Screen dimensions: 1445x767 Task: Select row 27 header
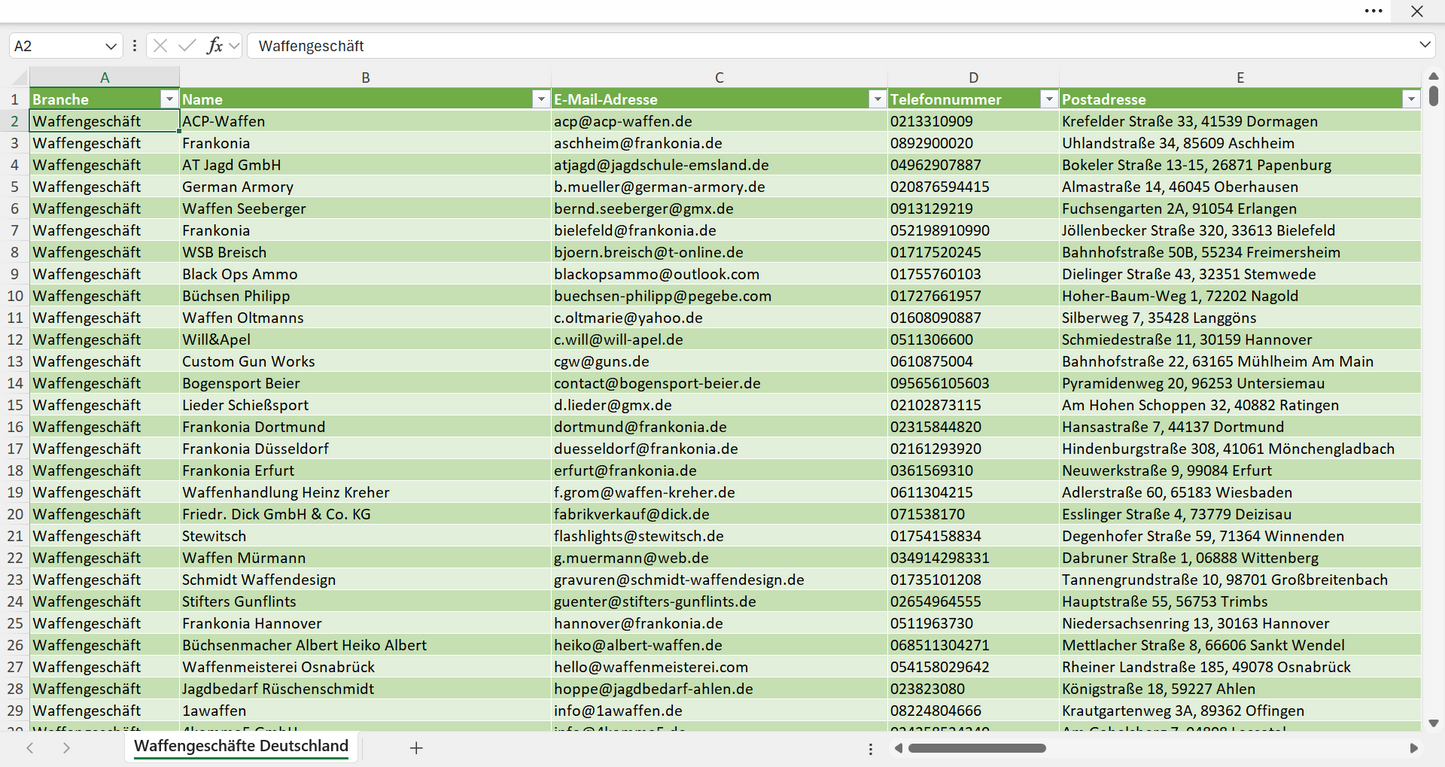(x=15, y=667)
